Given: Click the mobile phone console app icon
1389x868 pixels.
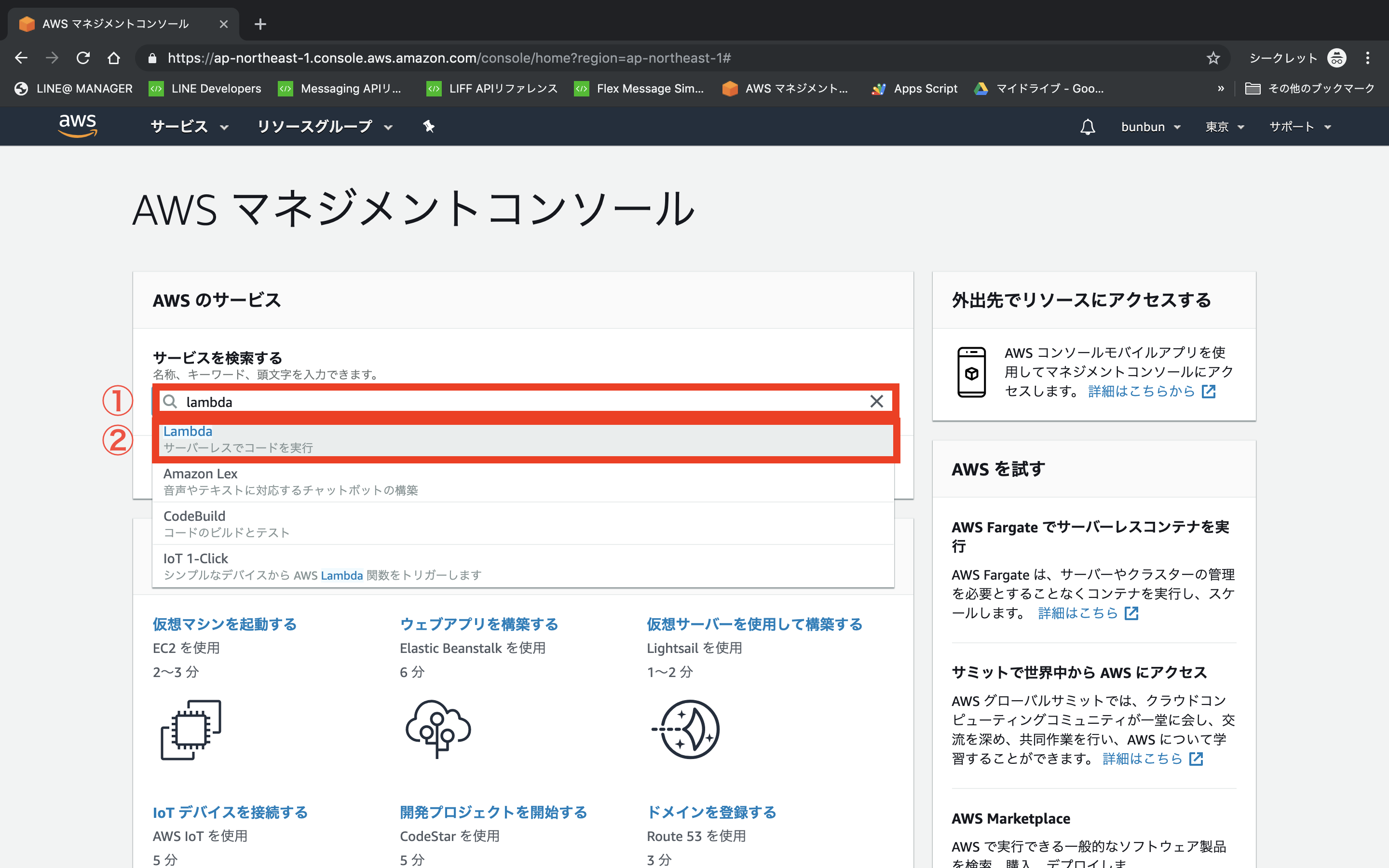Looking at the screenshot, I should tap(971, 372).
